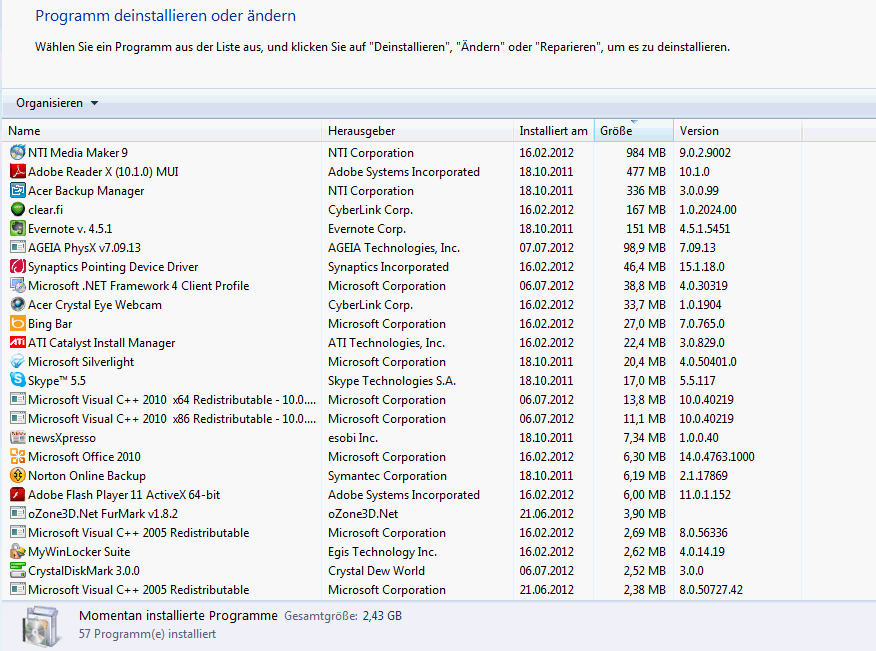Click the Acer Crystal Eye Webcam icon
This screenshot has height=651, width=876.
click(x=18, y=305)
